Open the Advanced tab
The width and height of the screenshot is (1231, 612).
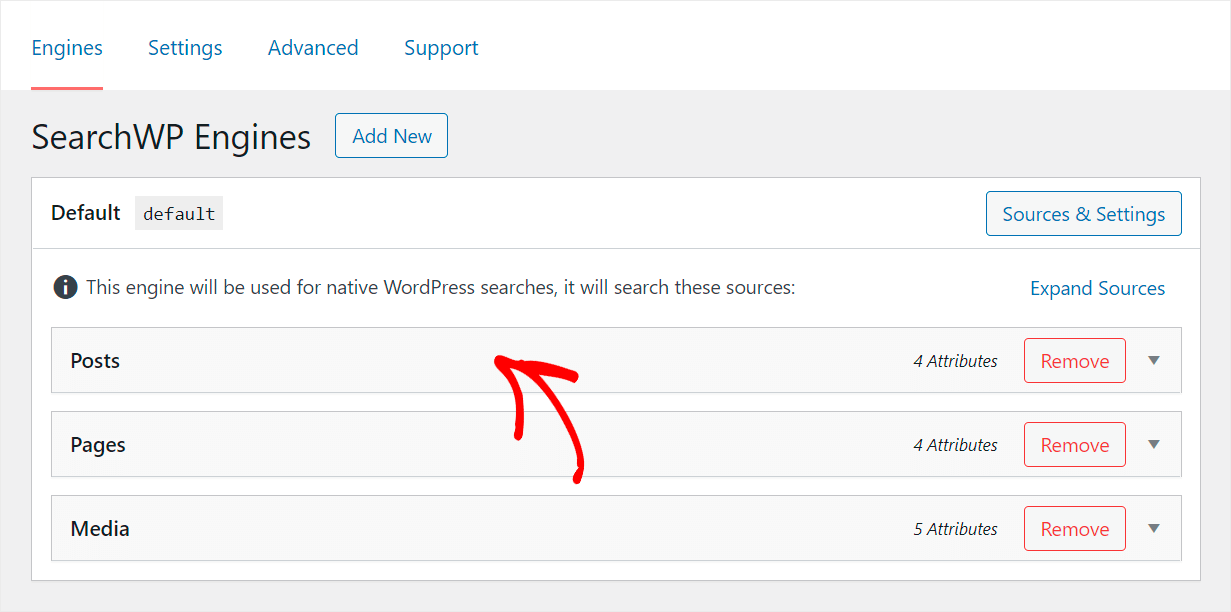tap(313, 48)
